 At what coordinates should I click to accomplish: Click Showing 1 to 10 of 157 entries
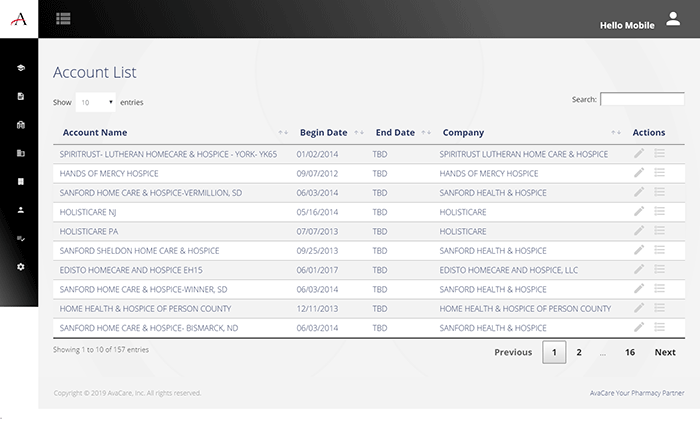point(101,350)
